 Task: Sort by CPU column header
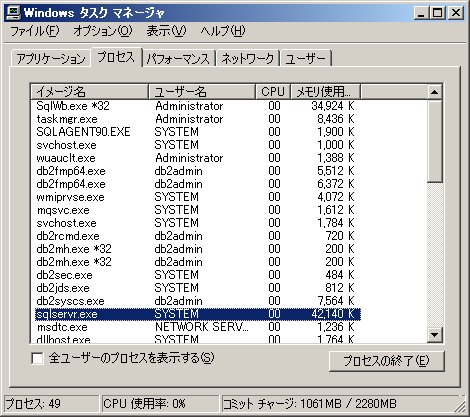(273, 92)
